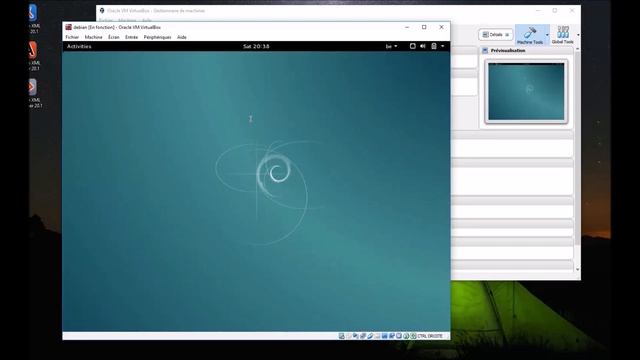The height and width of the screenshot is (360, 640).
Task: Click Activities in the GNOME top bar
Action: pyautogui.click(x=79, y=46)
